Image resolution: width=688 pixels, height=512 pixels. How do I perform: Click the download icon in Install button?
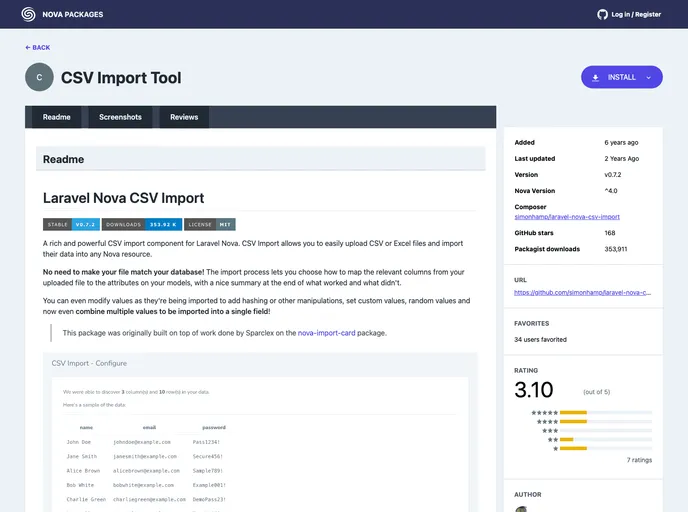[595, 78]
